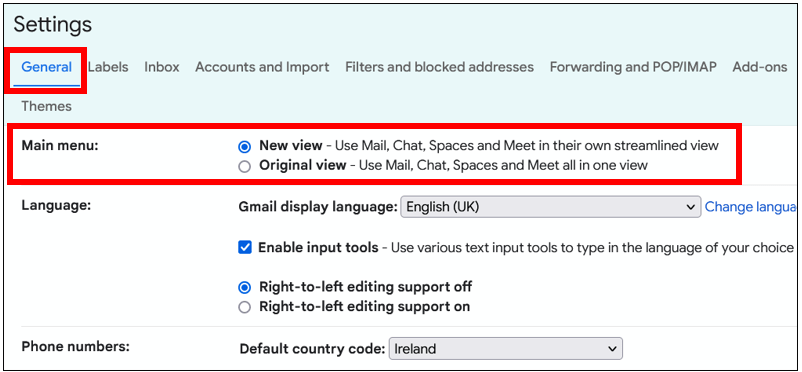Open the Gmail display language dropdown

point(550,207)
